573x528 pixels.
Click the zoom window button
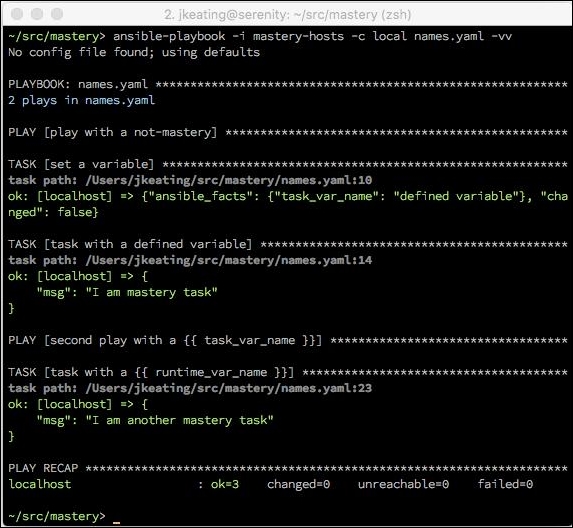[x=57, y=14]
